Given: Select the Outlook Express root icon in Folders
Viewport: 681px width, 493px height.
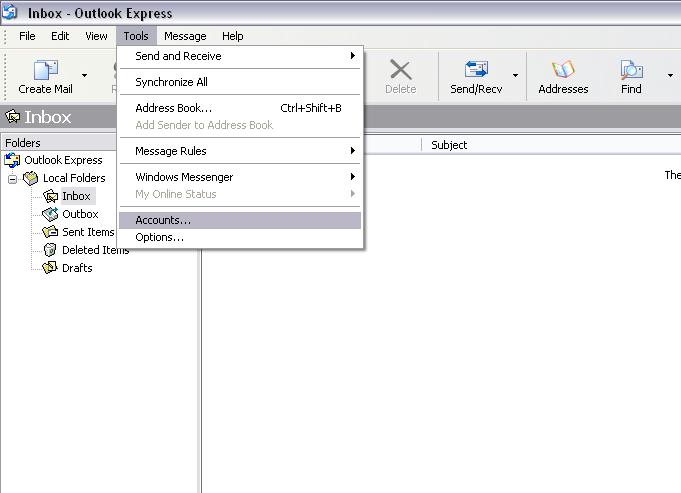Looking at the screenshot, I should tap(12, 160).
